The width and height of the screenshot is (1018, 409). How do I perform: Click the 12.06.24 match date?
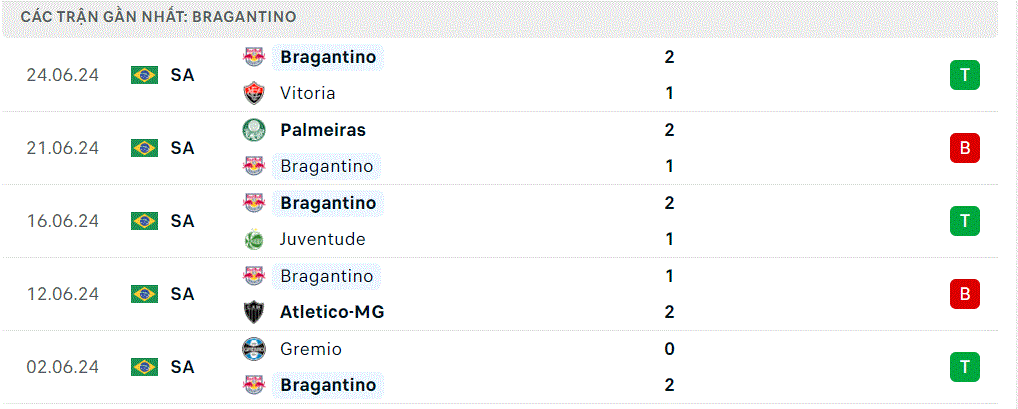(62, 294)
